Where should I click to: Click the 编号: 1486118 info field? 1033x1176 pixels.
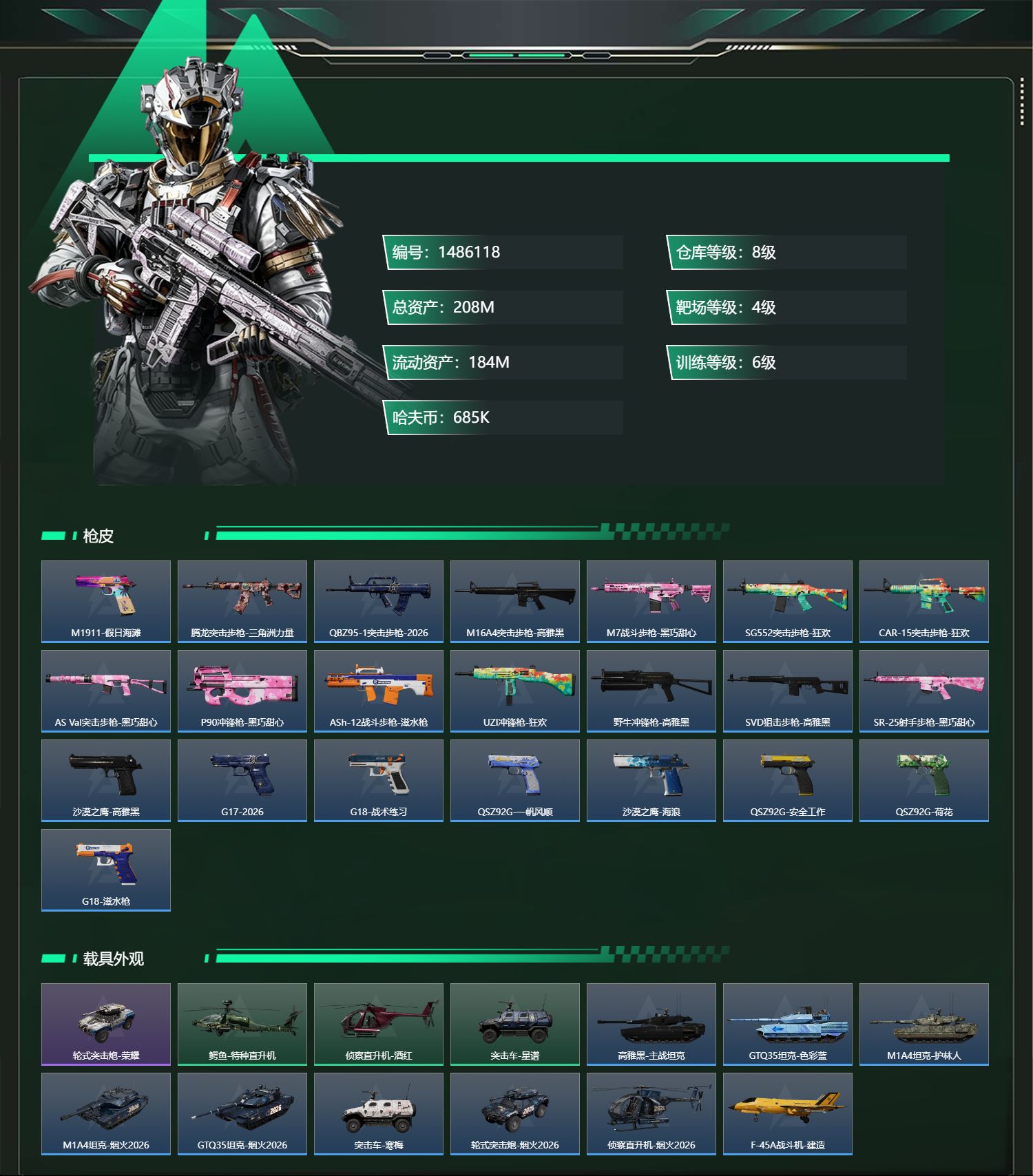[x=503, y=252]
